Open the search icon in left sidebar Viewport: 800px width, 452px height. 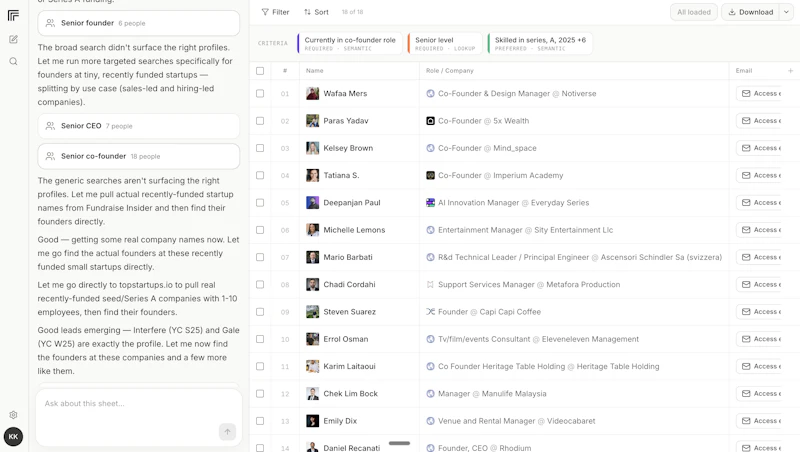point(13,62)
